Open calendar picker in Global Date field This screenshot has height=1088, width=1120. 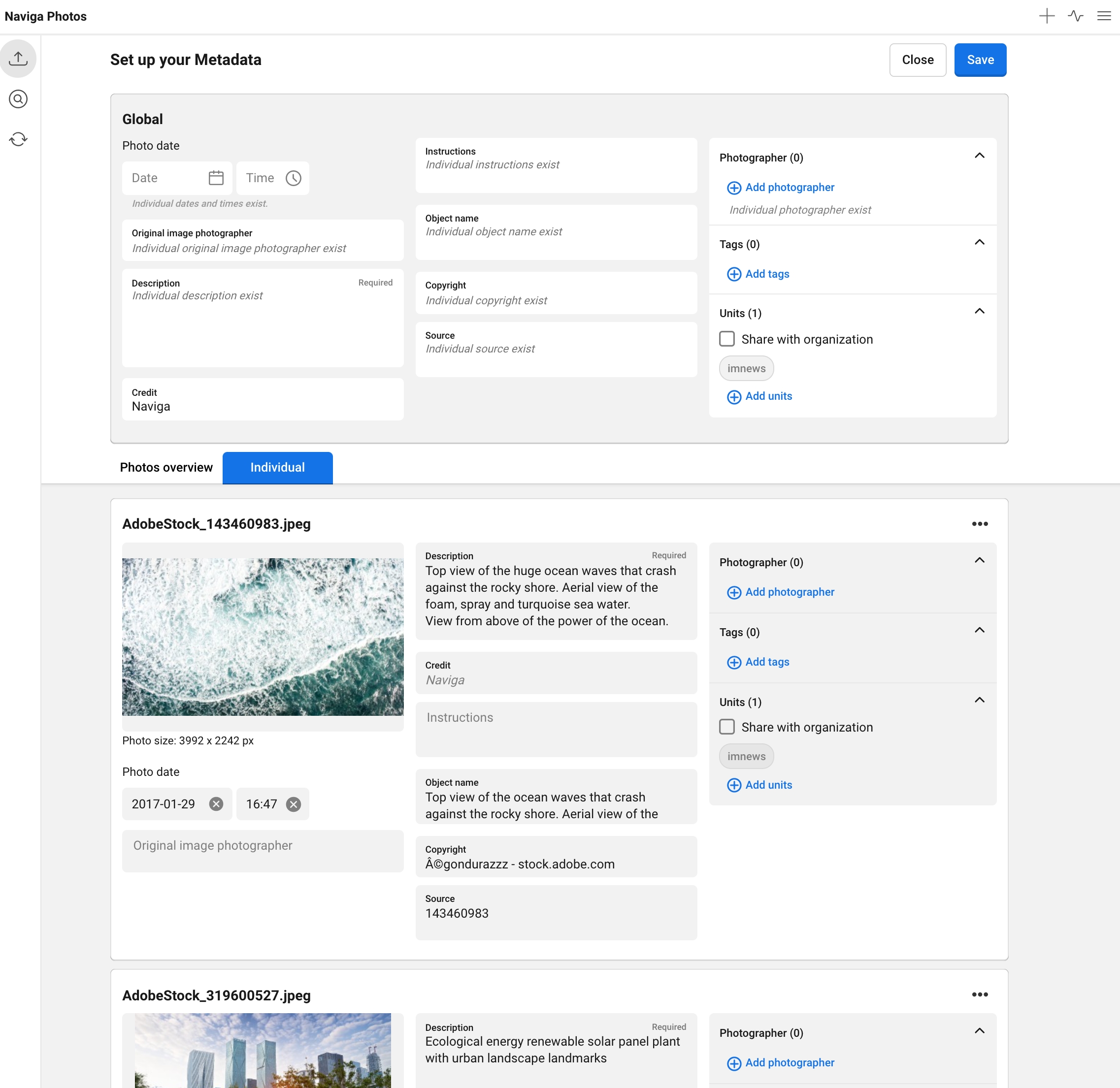click(x=216, y=178)
